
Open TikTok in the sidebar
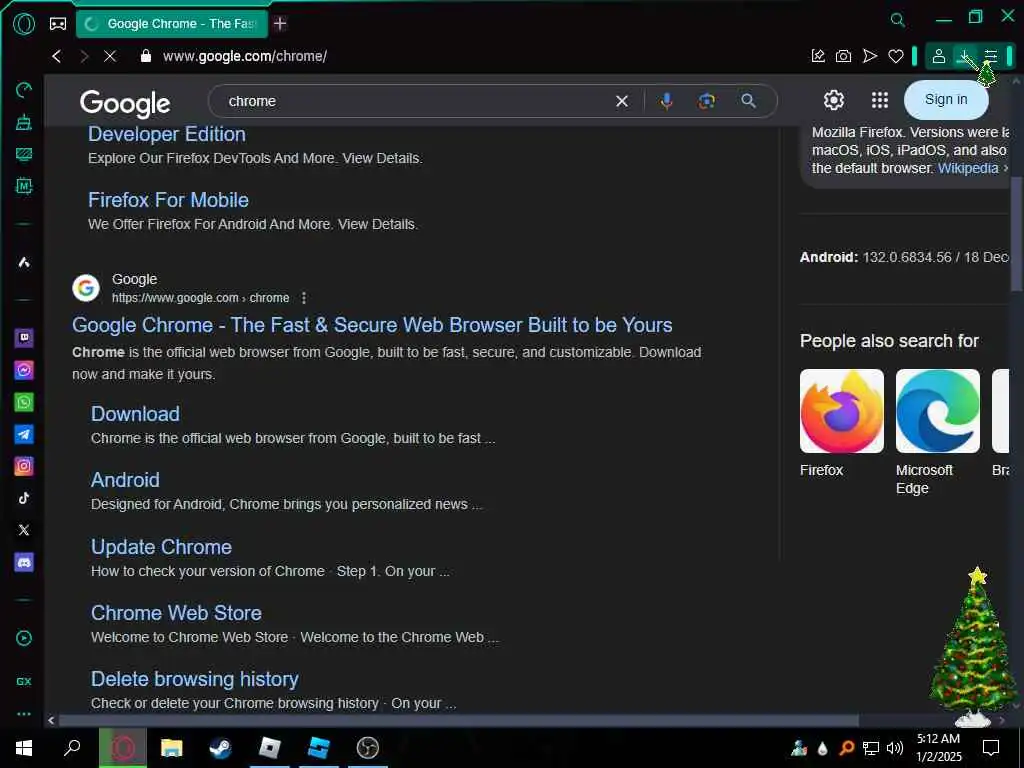point(24,498)
